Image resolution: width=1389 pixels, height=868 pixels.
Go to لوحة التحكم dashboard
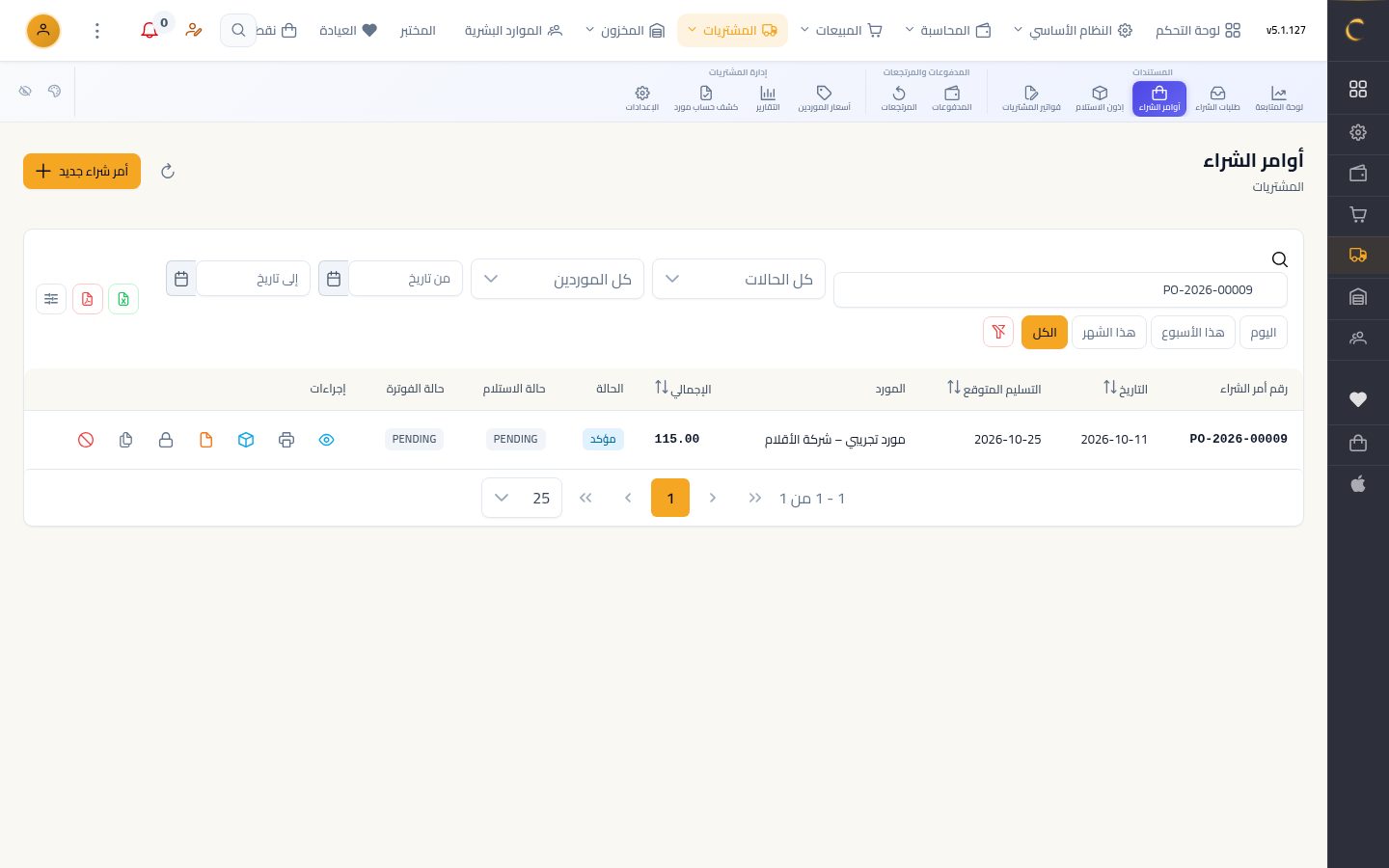[1198, 31]
